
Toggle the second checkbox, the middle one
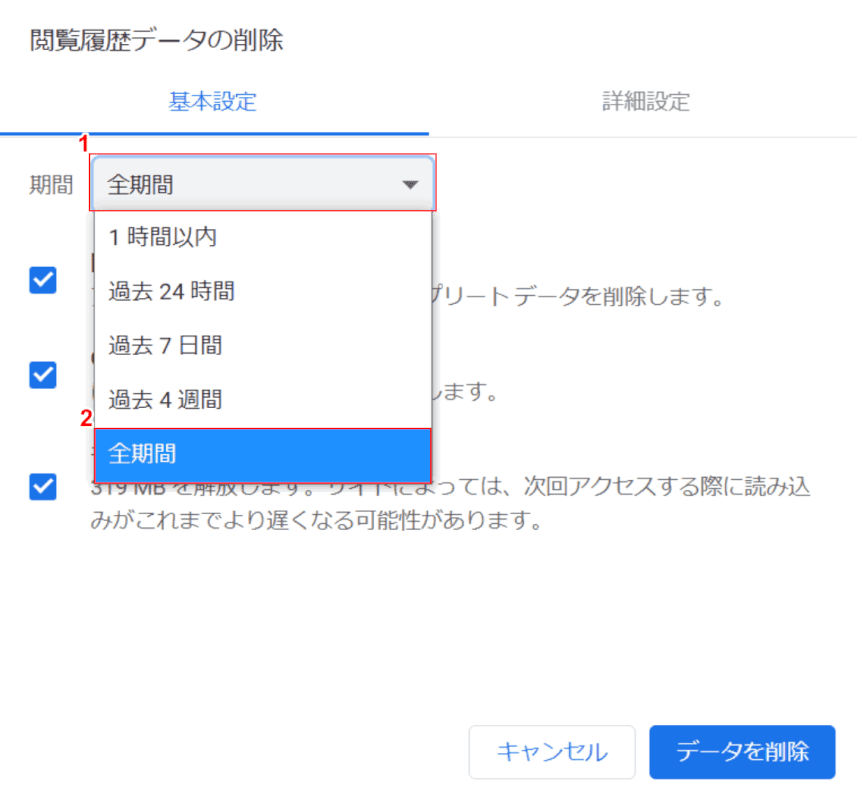point(43,375)
